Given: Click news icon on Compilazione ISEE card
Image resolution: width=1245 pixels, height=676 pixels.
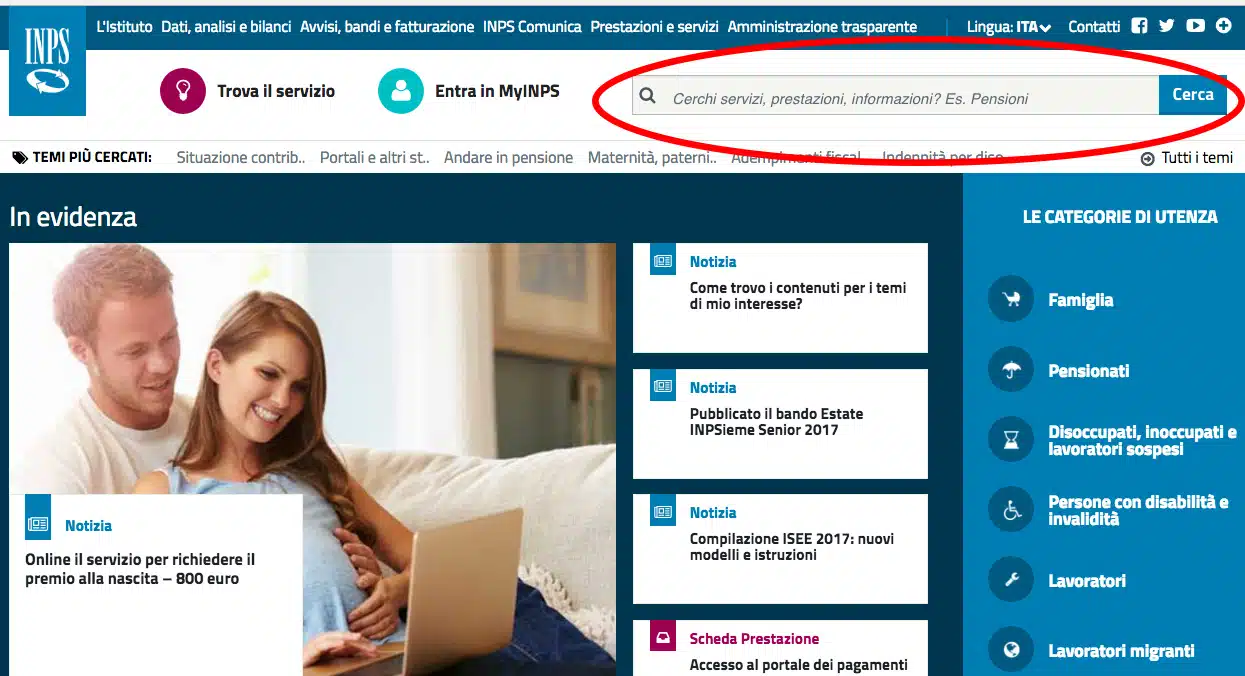Looking at the screenshot, I should (663, 512).
